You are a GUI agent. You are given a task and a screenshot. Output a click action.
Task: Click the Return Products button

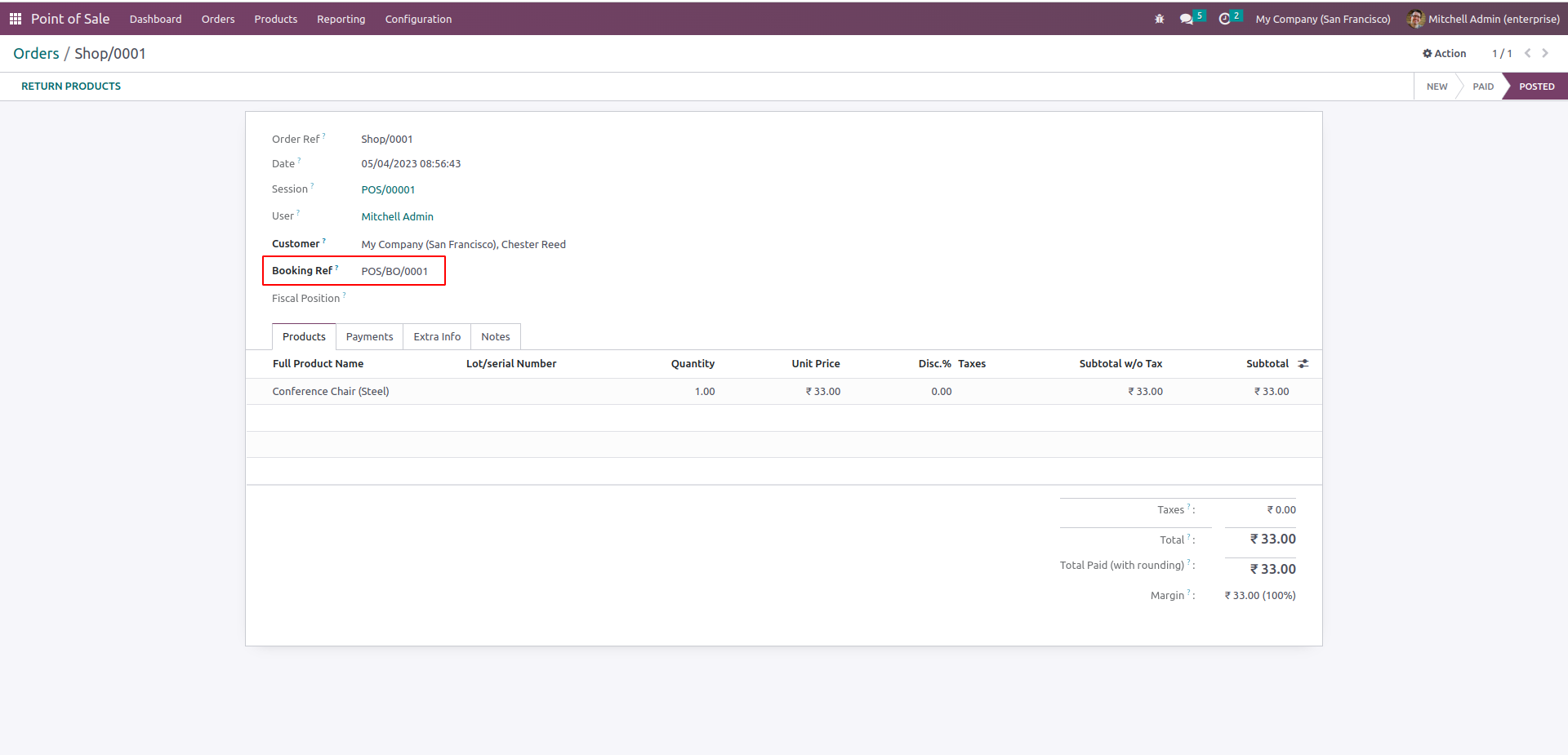(71, 87)
